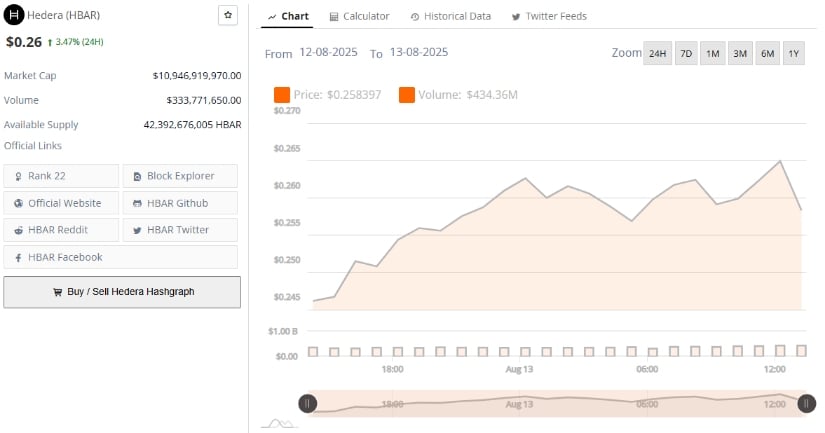Click the Buy / Sell Hedera Hashgraph button

point(122,292)
